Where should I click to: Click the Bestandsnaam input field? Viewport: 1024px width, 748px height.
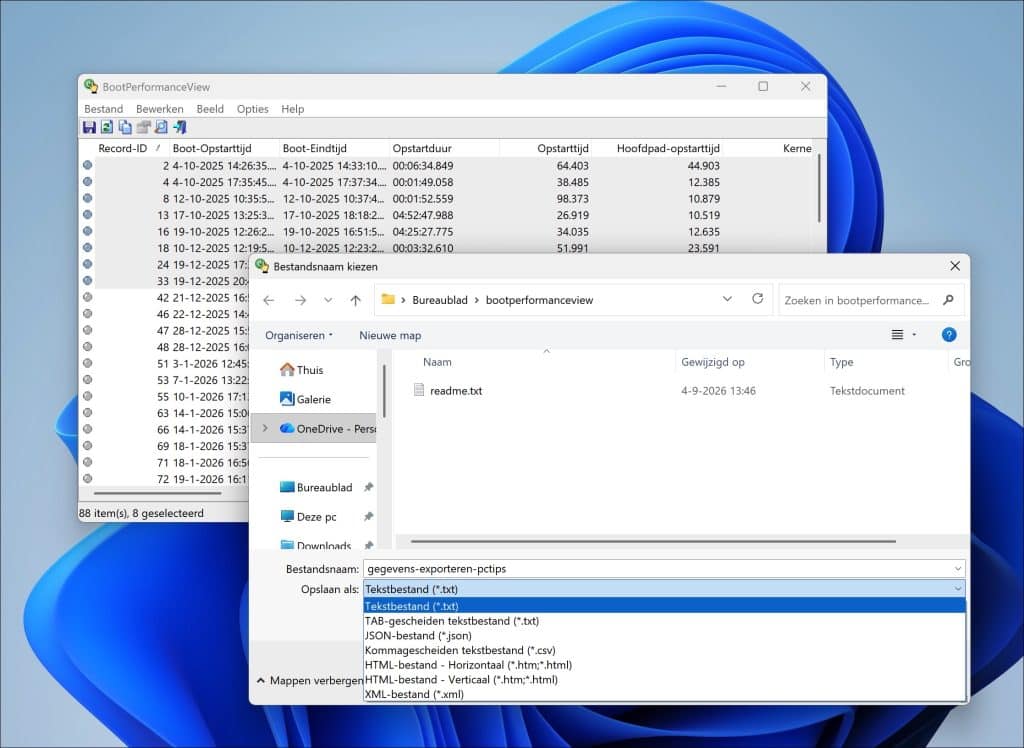(657, 569)
